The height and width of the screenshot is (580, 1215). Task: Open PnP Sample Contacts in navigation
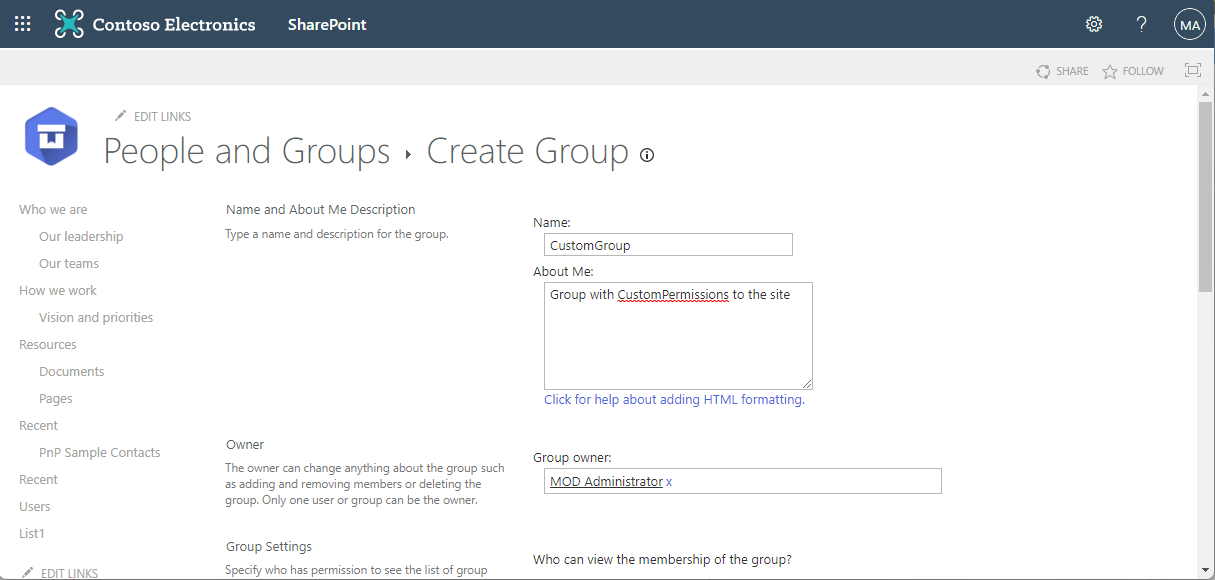click(x=99, y=453)
